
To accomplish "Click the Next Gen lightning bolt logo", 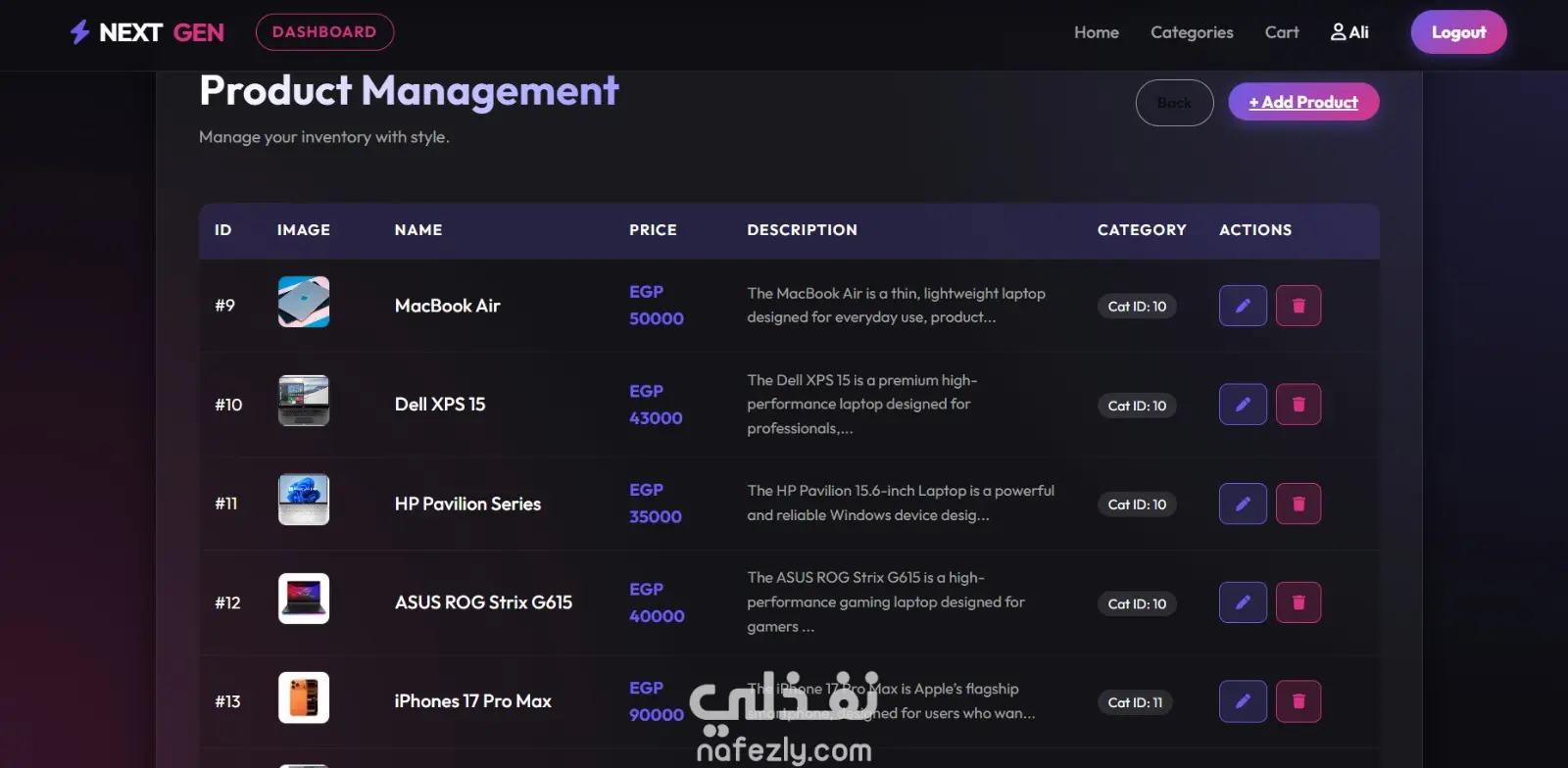I will click(79, 32).
